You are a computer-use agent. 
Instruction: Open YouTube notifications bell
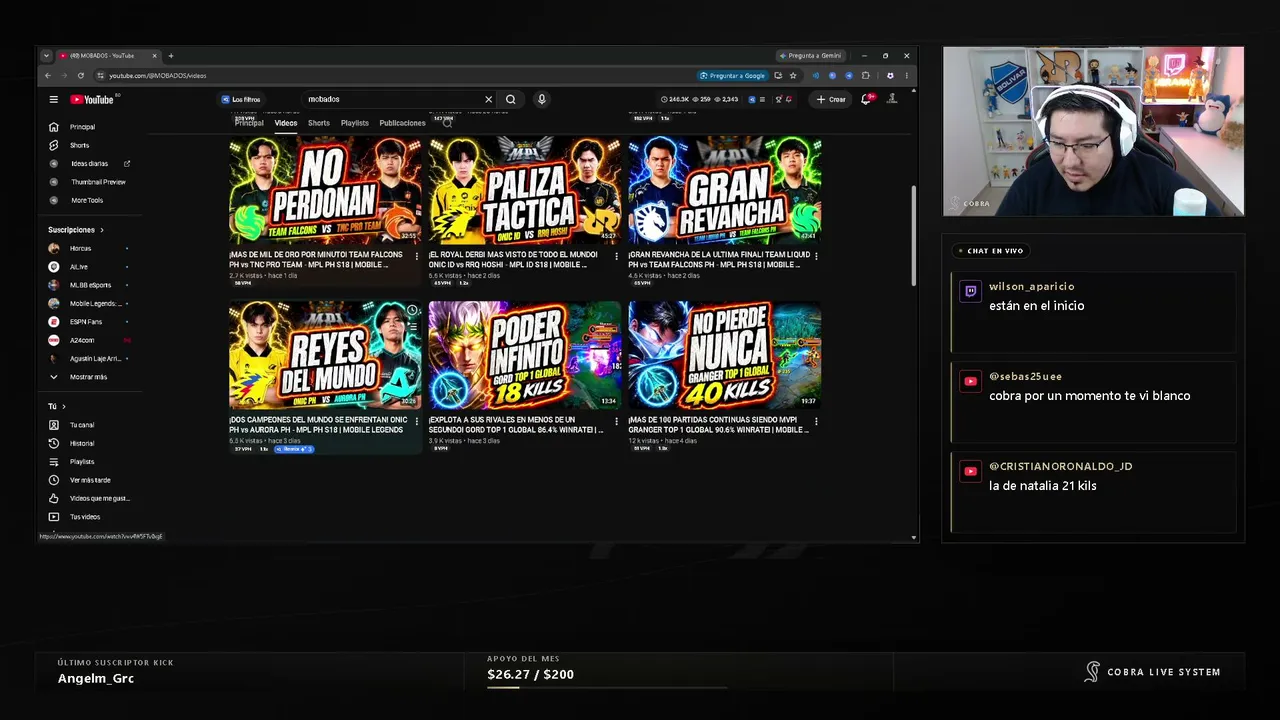click(866, 99)
